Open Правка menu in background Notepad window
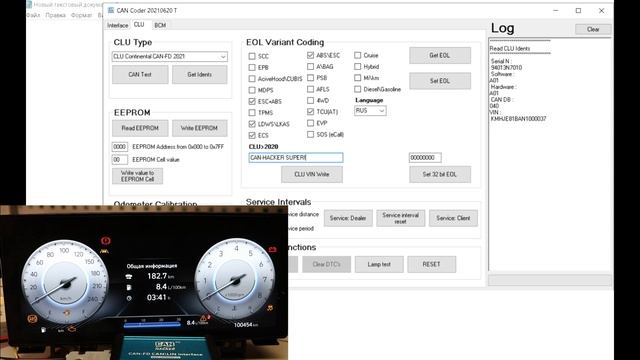Image resolution: width=640 pixels, height=360 pixels. [x=56, y=15]
